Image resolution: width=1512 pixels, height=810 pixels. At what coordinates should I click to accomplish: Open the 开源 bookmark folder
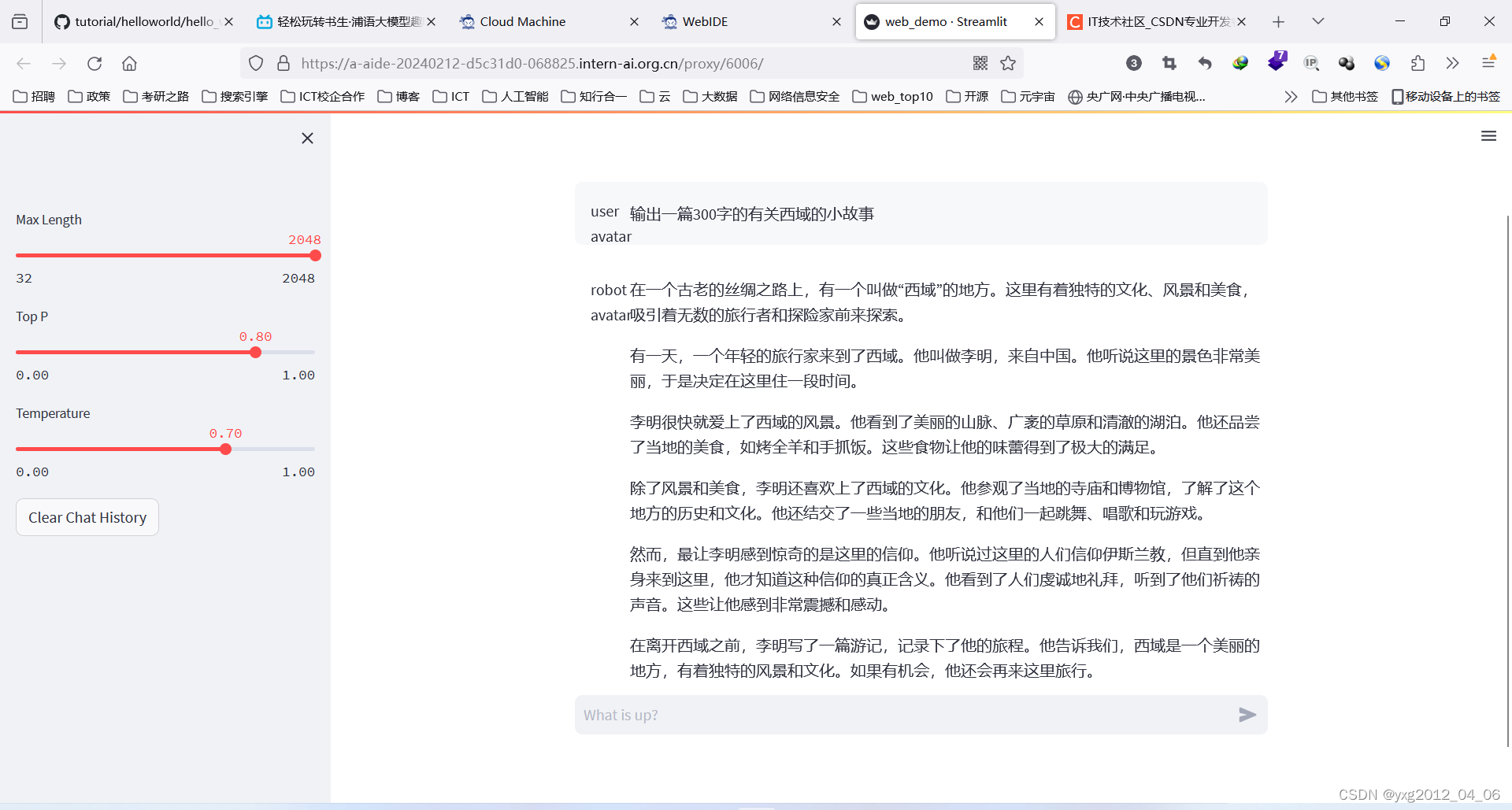(x=967, y=96)
